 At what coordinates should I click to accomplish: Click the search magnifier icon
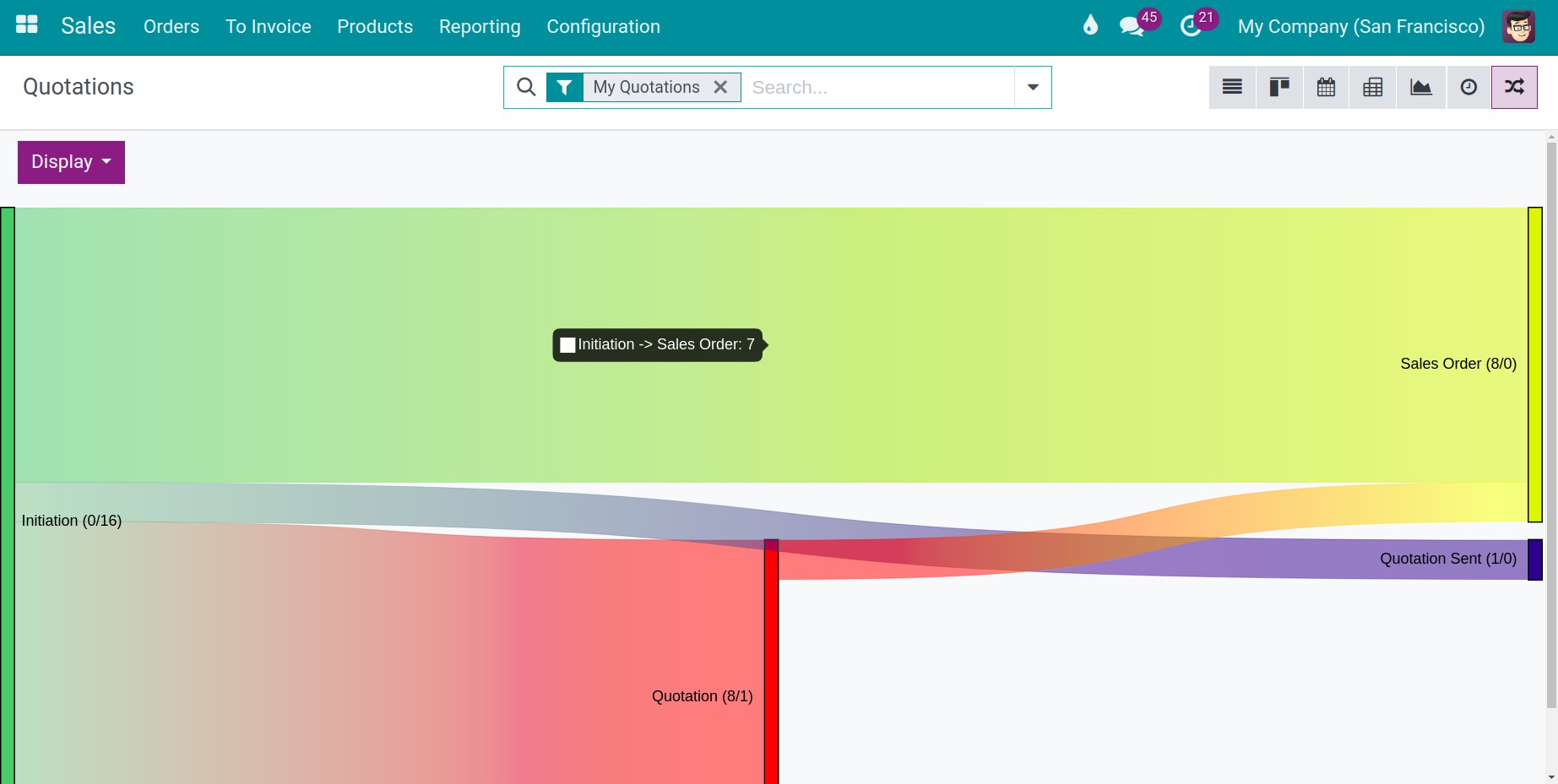tap(526, 87)
